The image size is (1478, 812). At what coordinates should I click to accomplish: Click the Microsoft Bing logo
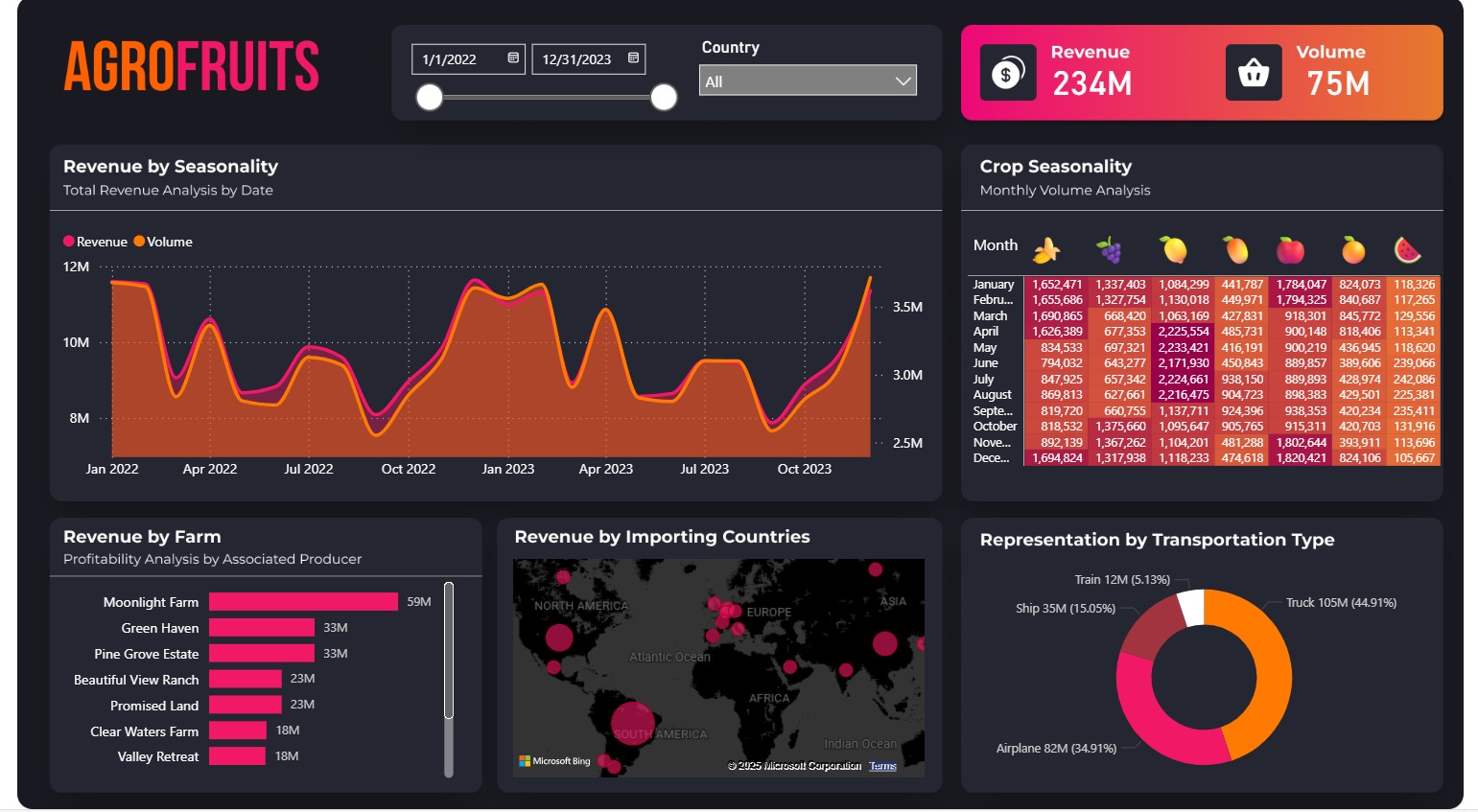554,761
